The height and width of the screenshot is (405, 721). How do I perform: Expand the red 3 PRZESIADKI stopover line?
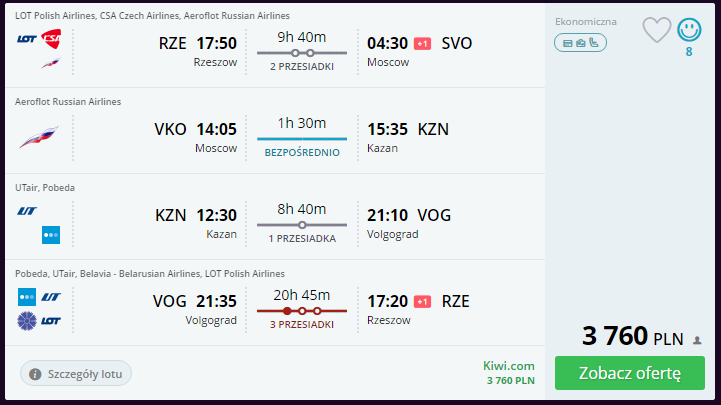[x=302, y=311]
